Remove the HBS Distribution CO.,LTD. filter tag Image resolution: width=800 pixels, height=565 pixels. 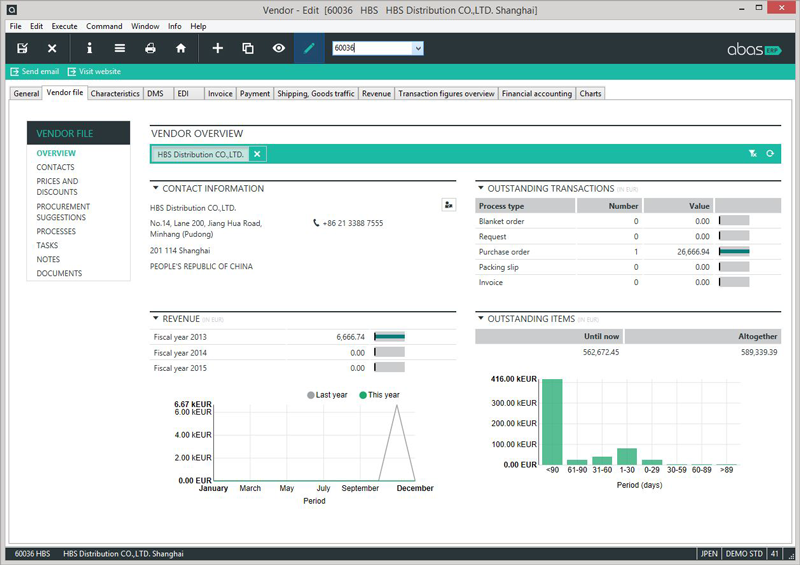257,154
